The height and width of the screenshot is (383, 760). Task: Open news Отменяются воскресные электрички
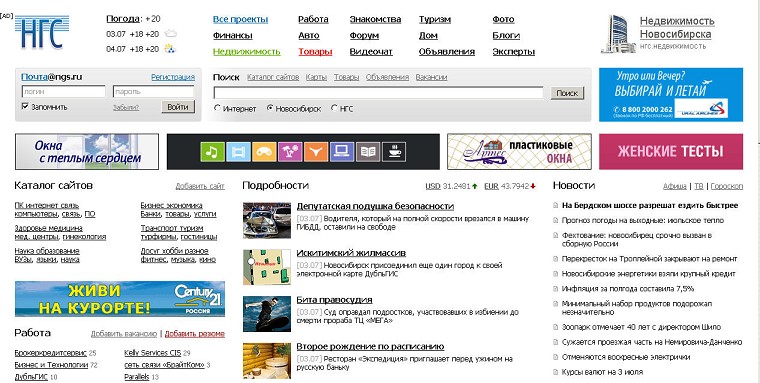pyautogui.click(x=626, y=357)
